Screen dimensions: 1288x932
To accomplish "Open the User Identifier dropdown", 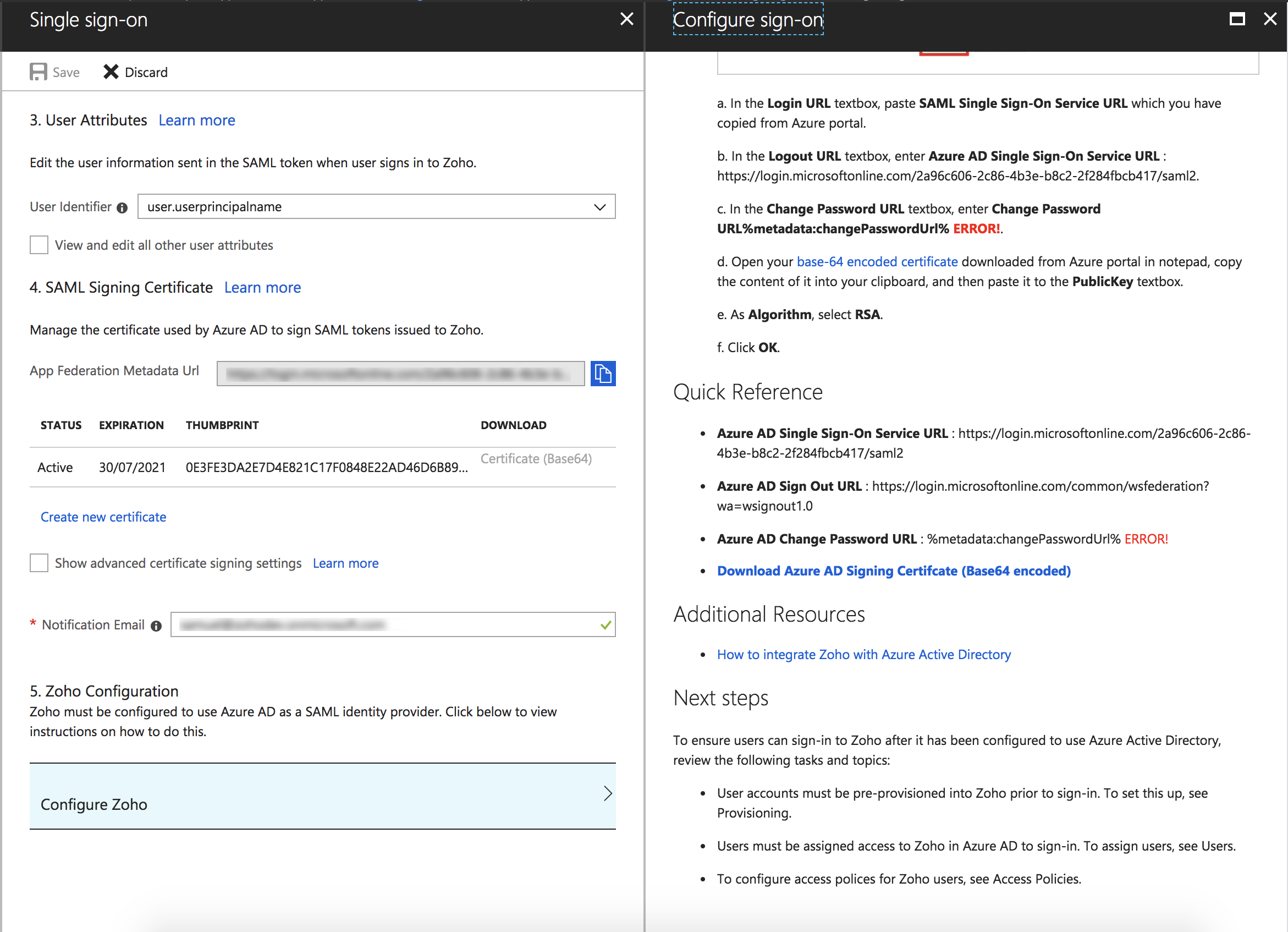I will pos(599,207).
